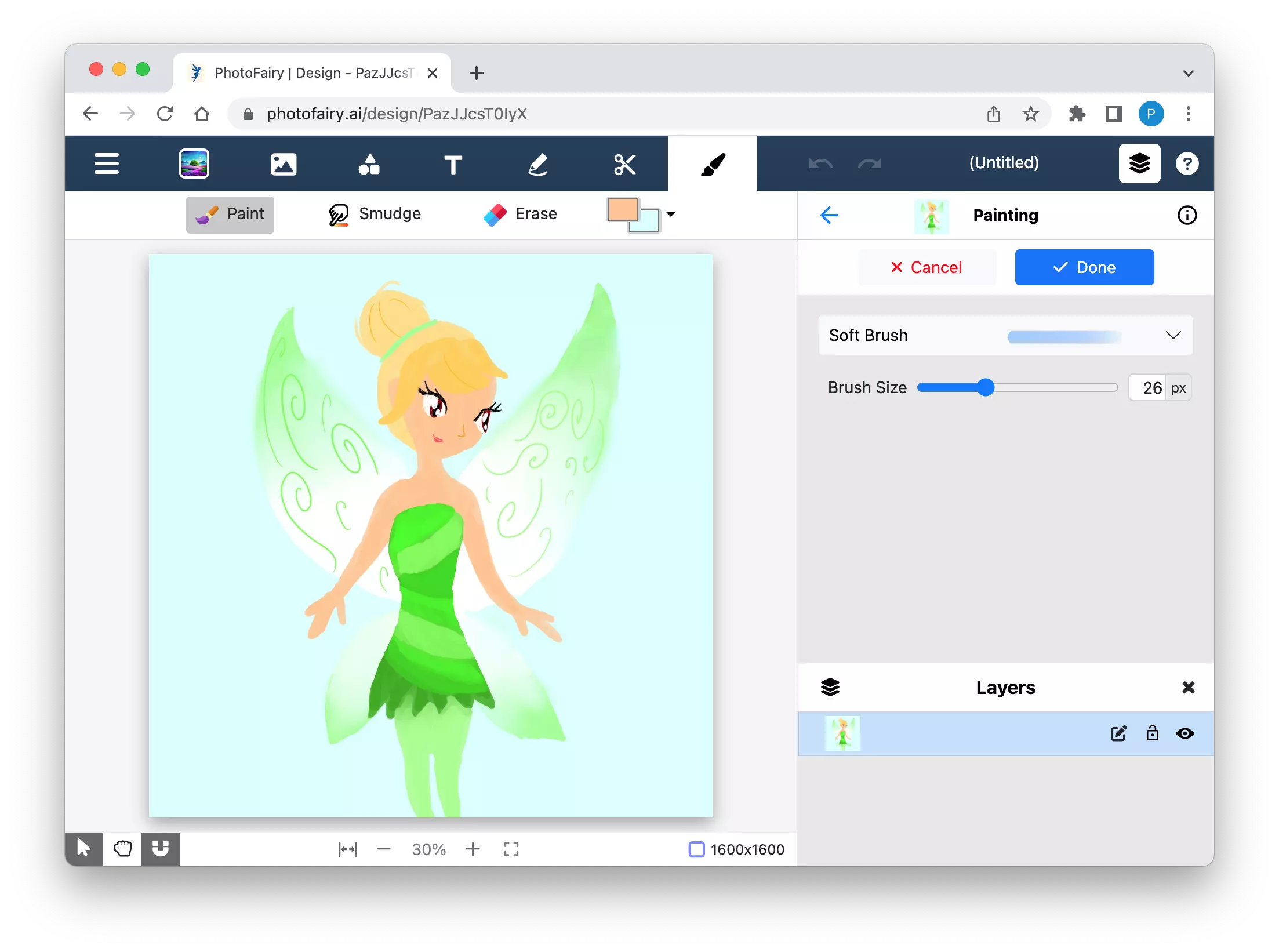The height and width of the screenshot is (952, 1279).
Task: Show Painting info circle icon
Action: click(x=1187, y=215)
